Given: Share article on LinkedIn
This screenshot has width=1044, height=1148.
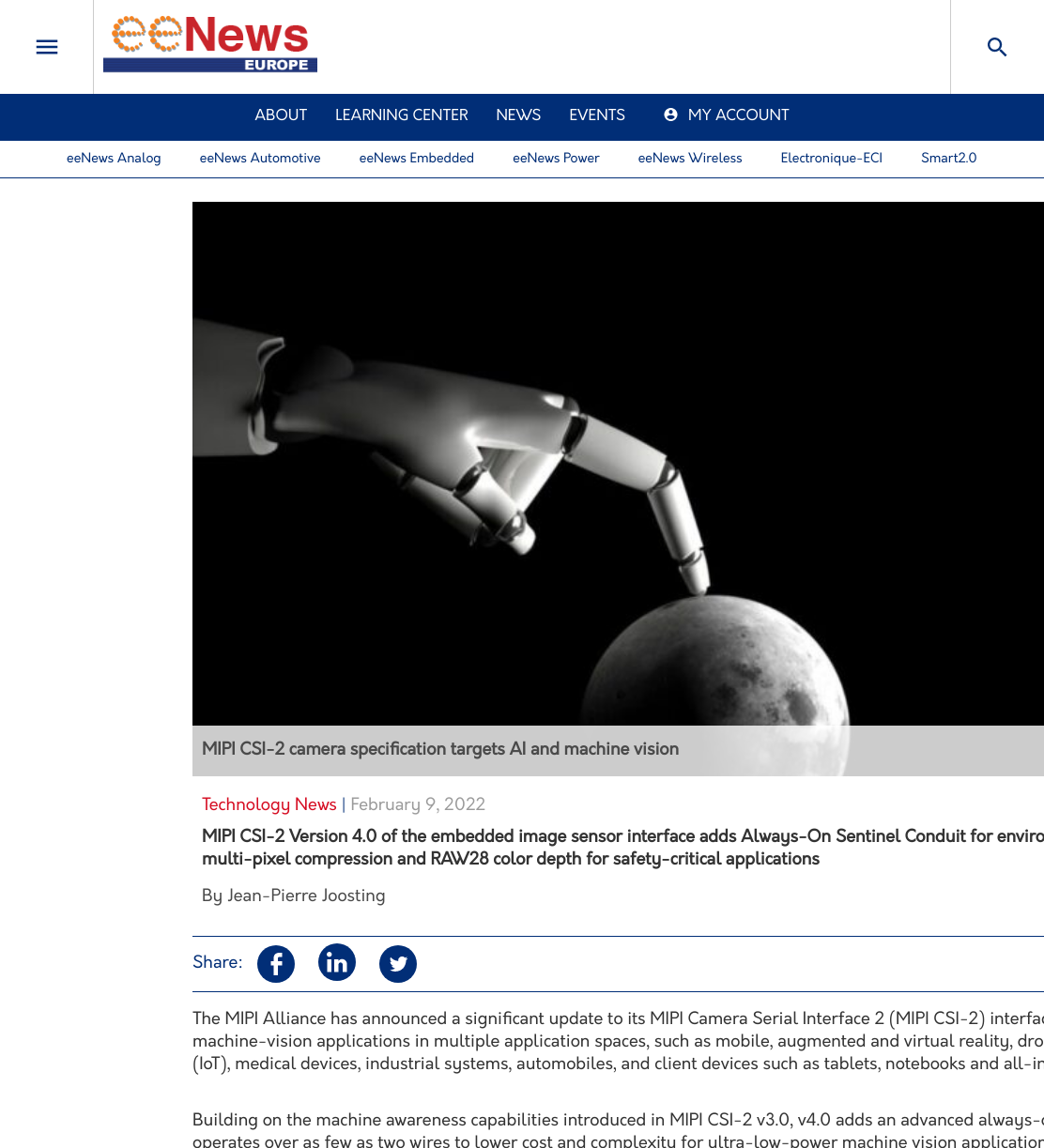Looking at the screenshot, I should tap(337, 962).
